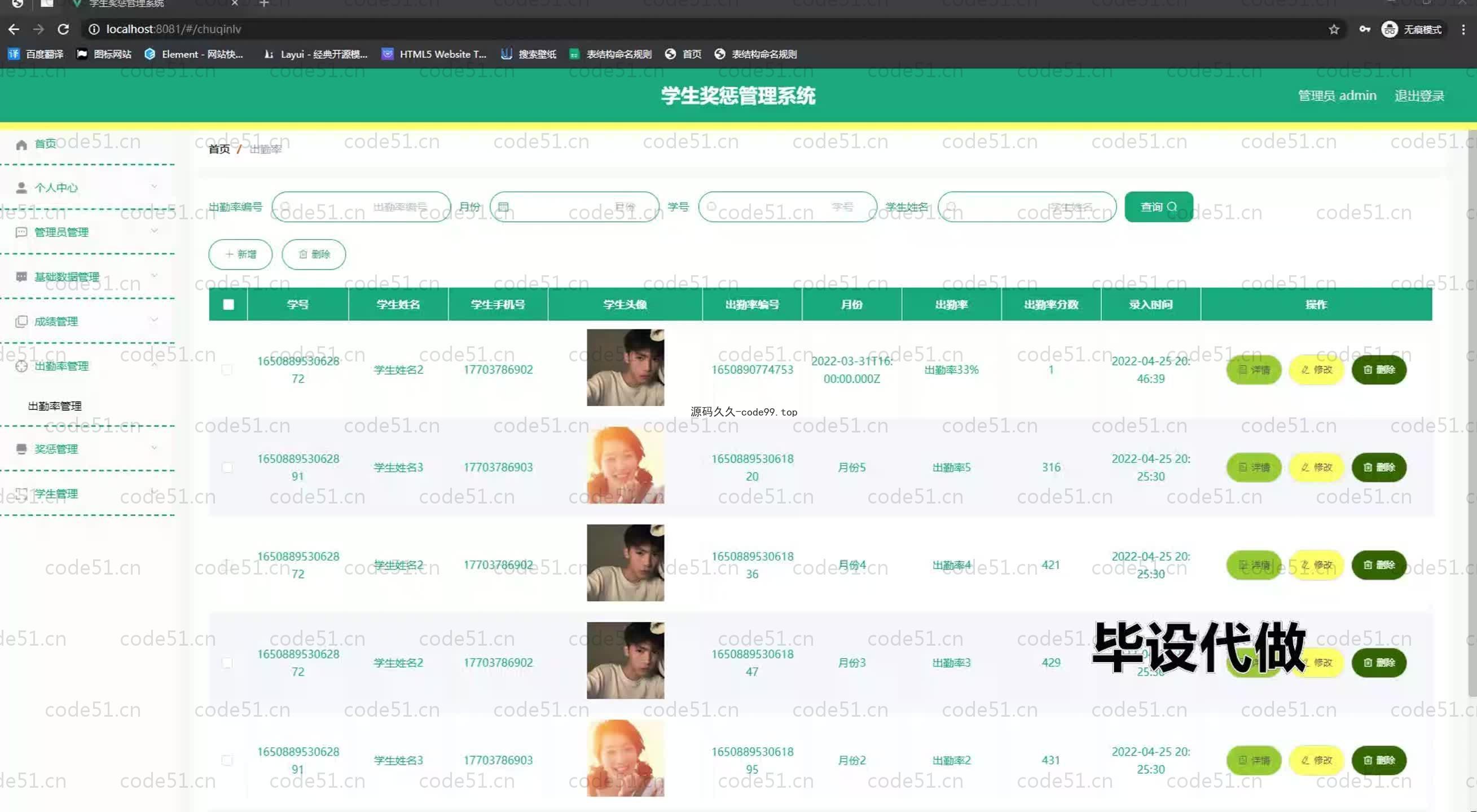Open 百度翻译 bookmark
This screenshot has height=812, width=1477.
tap(35, 55)
